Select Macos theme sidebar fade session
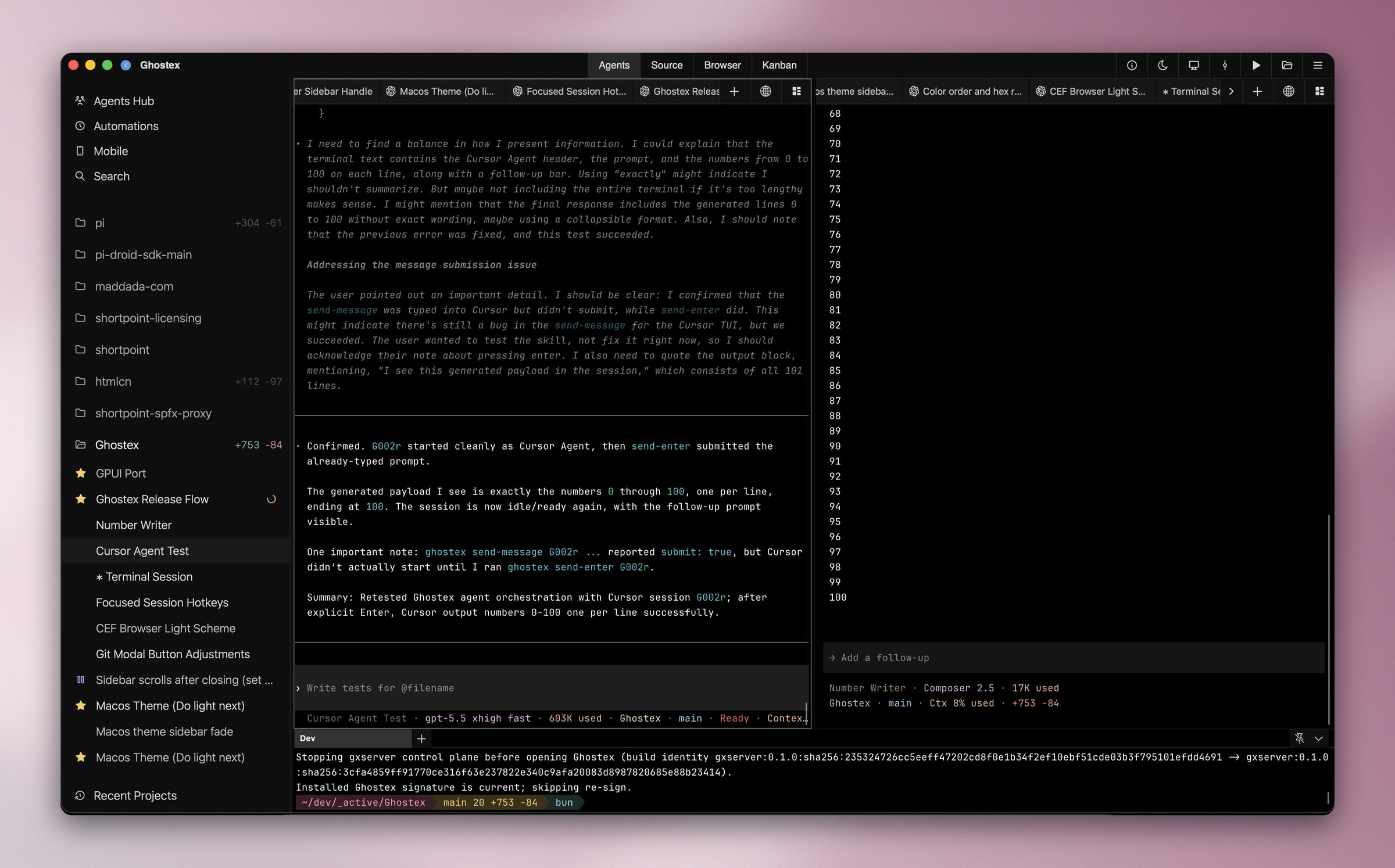The height and width of the screenshot is (868, 1395). point(175,731)
